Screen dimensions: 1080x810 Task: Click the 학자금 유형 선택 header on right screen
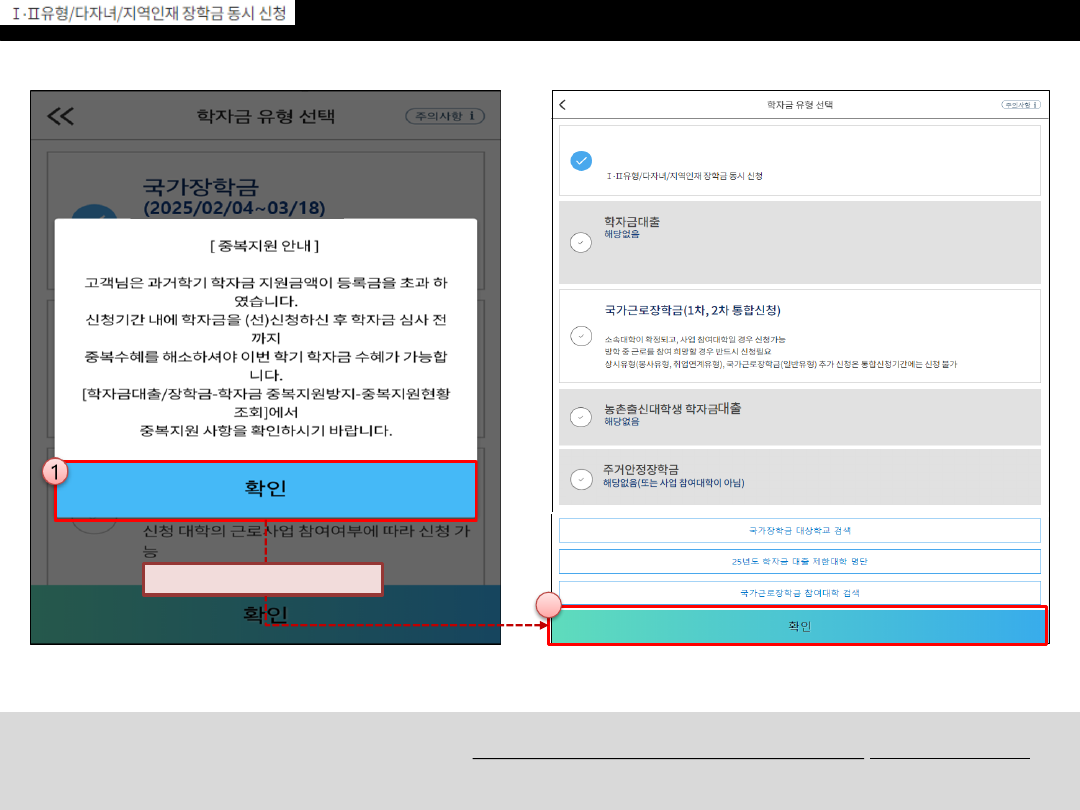pyautogui.click(x=799, y=104)
